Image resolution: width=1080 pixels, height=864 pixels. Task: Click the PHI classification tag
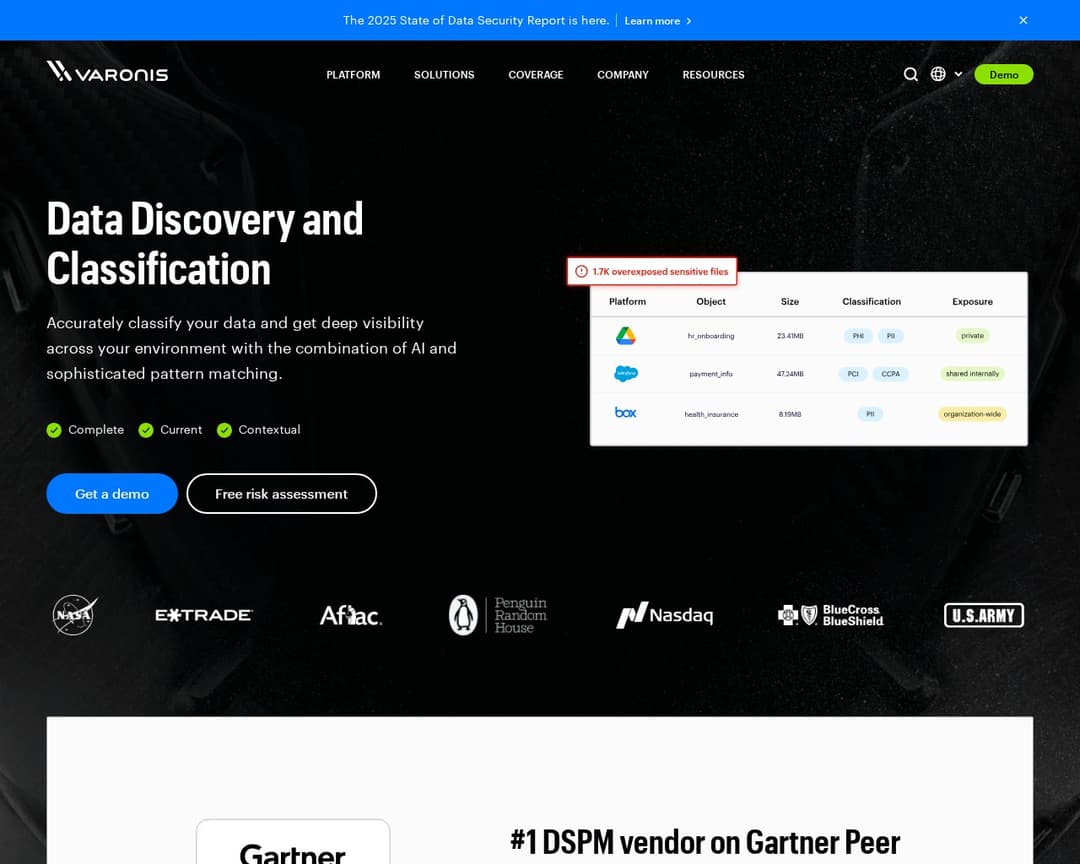[x=858, y=336]
